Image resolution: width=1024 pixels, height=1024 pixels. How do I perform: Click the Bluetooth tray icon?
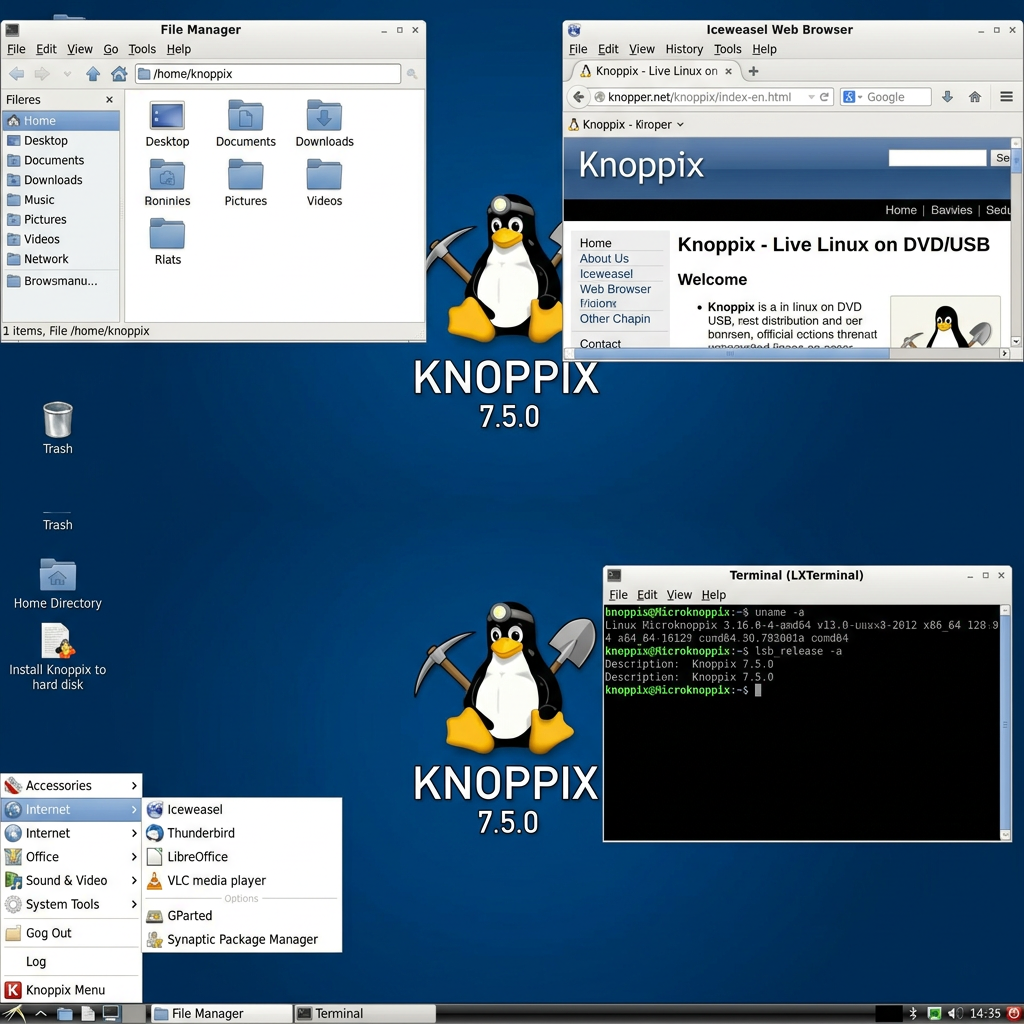(x=913, y=1013)
